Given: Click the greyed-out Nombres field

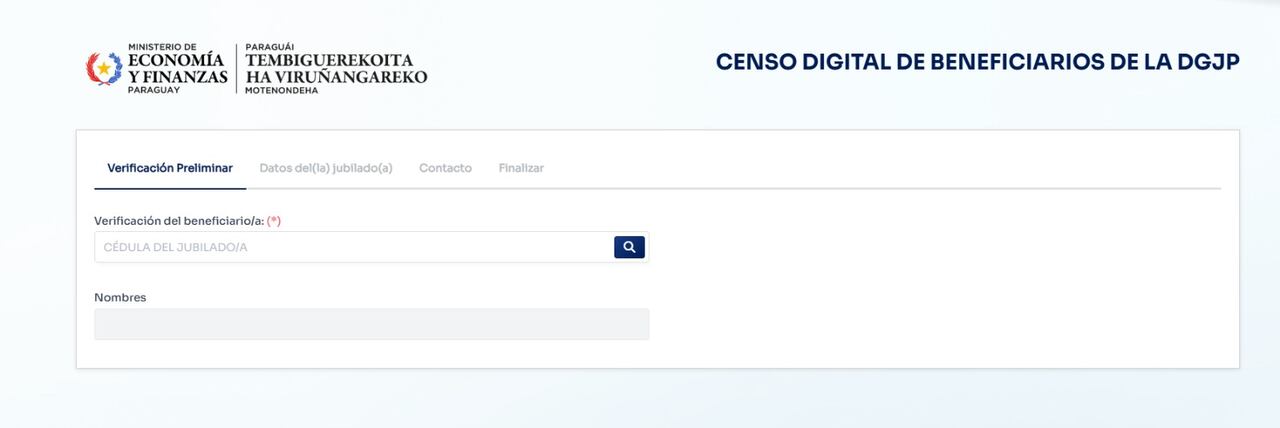Looking at the screenshot, I should click(372, 324).
